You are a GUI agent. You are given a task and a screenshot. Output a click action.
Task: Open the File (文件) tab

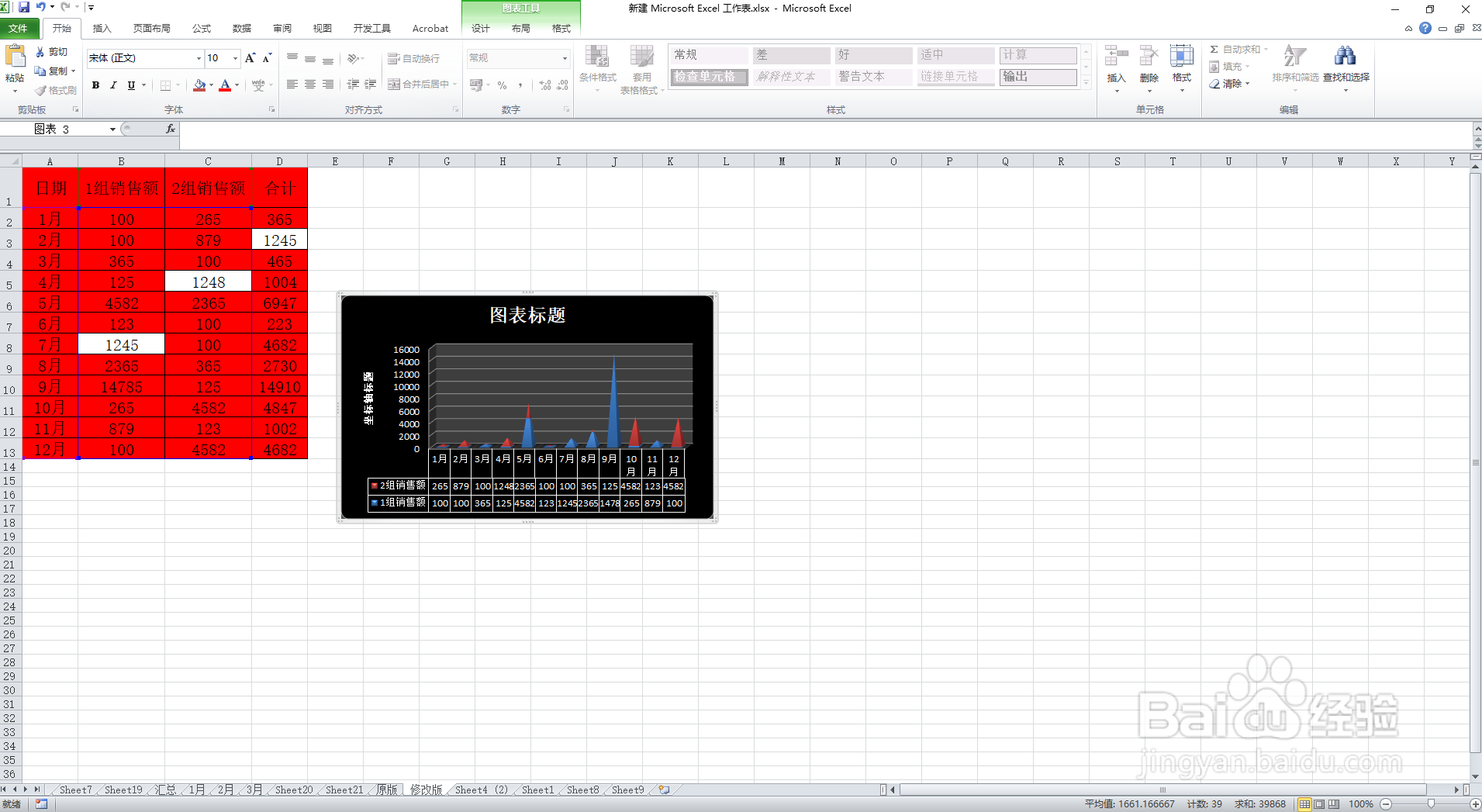coord(19,28)
